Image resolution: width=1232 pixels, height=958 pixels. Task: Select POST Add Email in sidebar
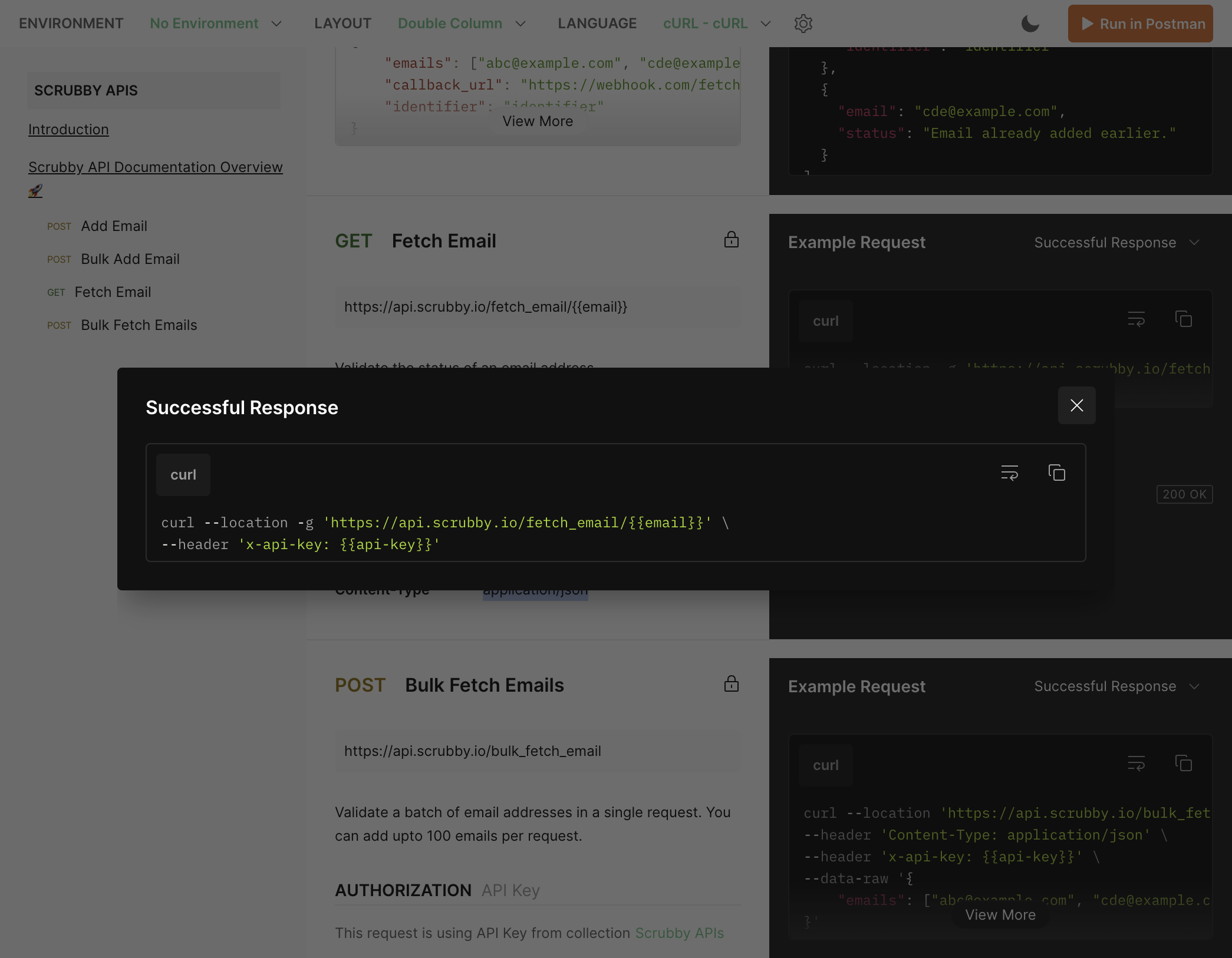(97, 226)
